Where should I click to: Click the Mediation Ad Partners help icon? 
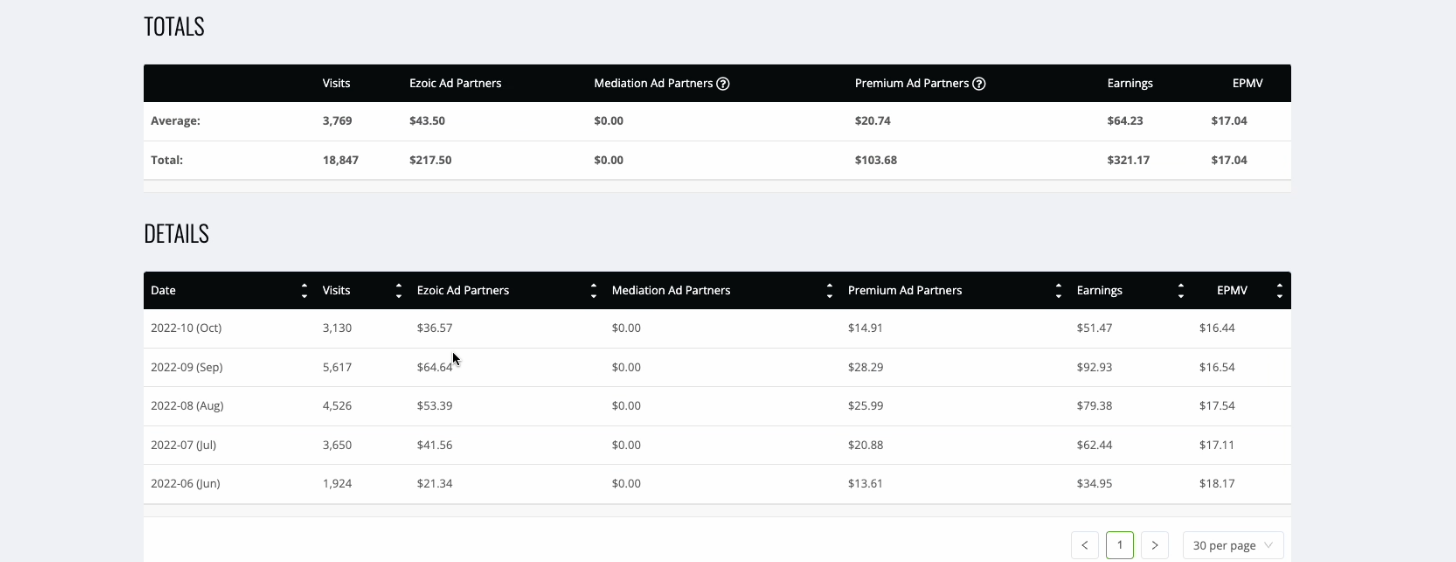723,84
